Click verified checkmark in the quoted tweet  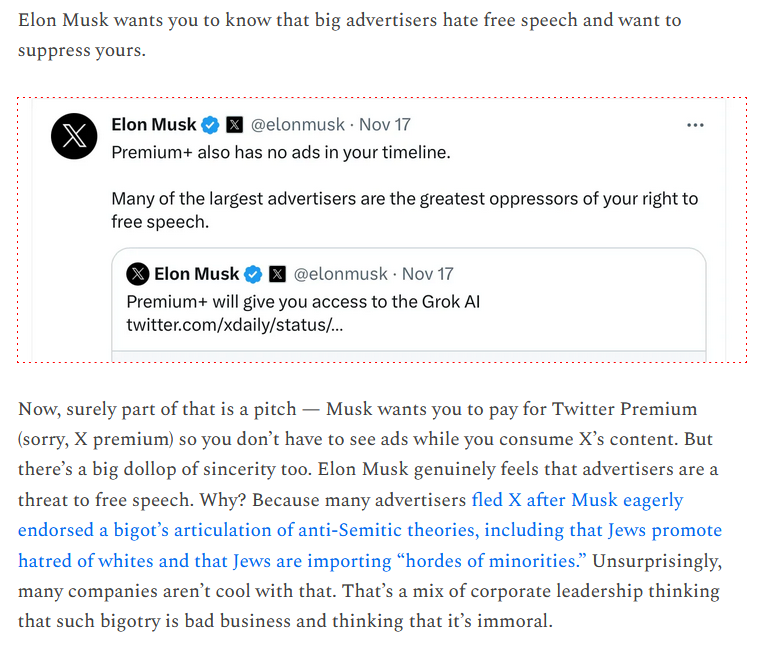254,274
